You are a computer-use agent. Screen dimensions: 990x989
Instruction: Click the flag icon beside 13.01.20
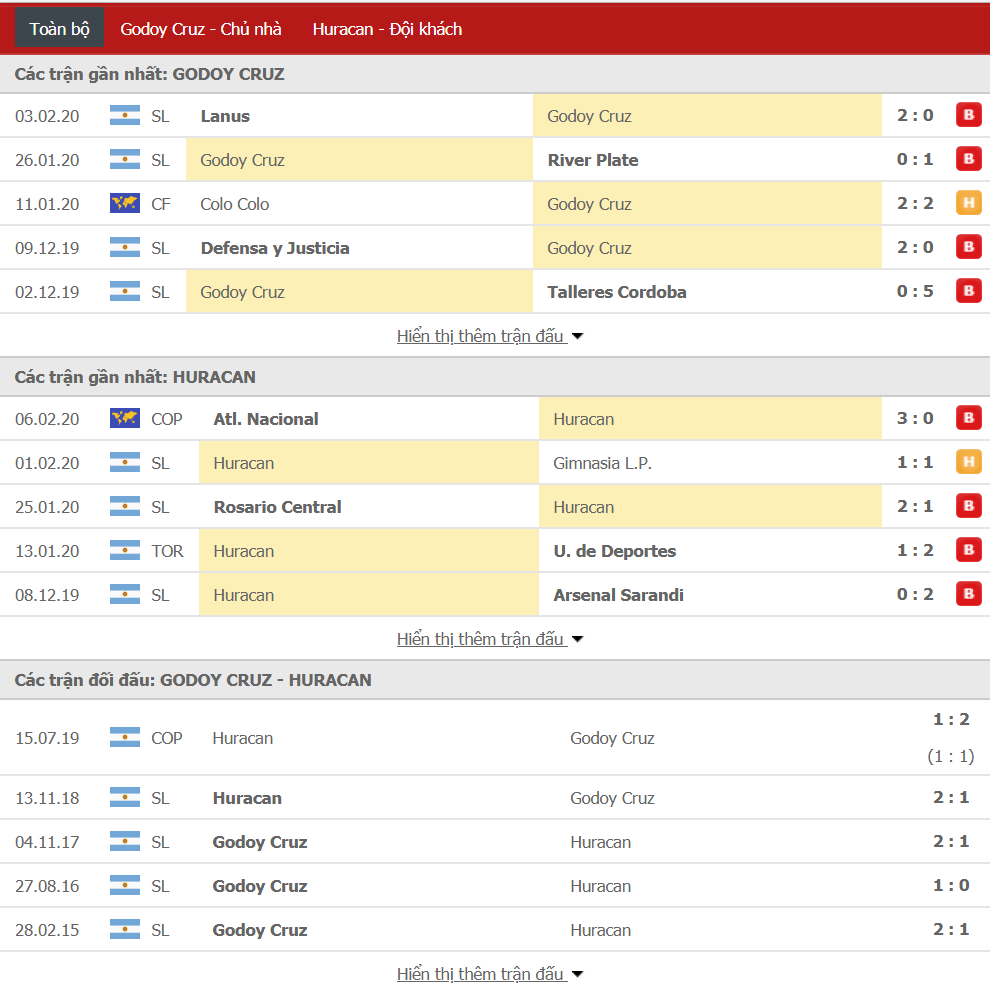(x=125, y=551)
